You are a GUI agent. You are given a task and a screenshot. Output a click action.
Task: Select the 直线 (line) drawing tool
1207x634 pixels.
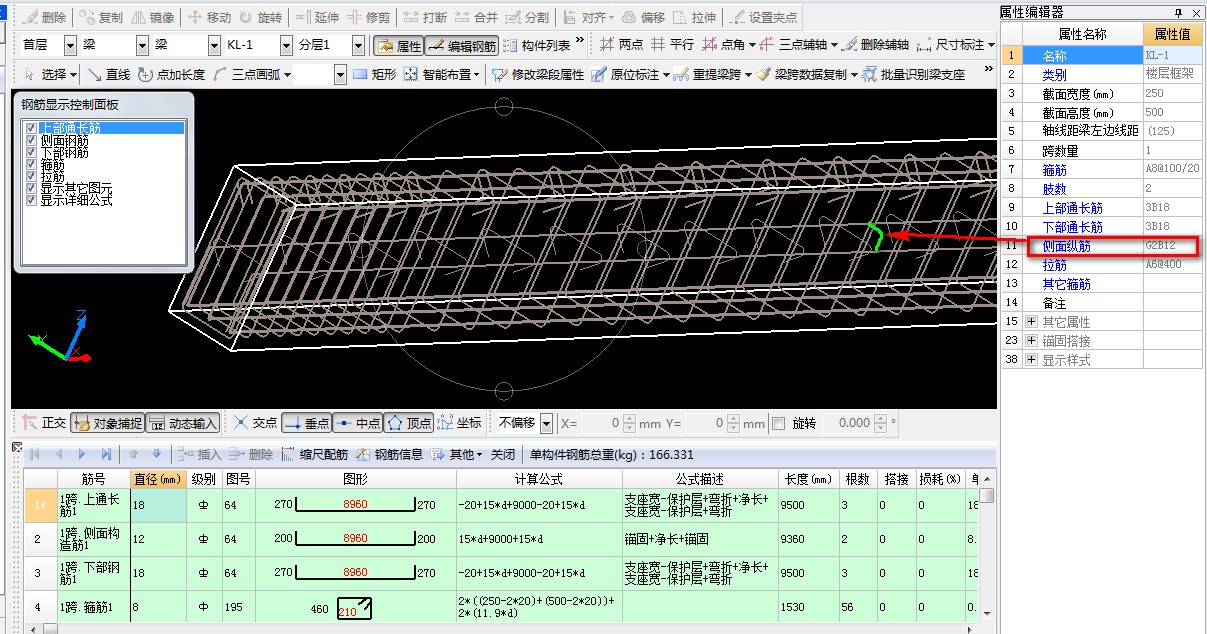109,74
